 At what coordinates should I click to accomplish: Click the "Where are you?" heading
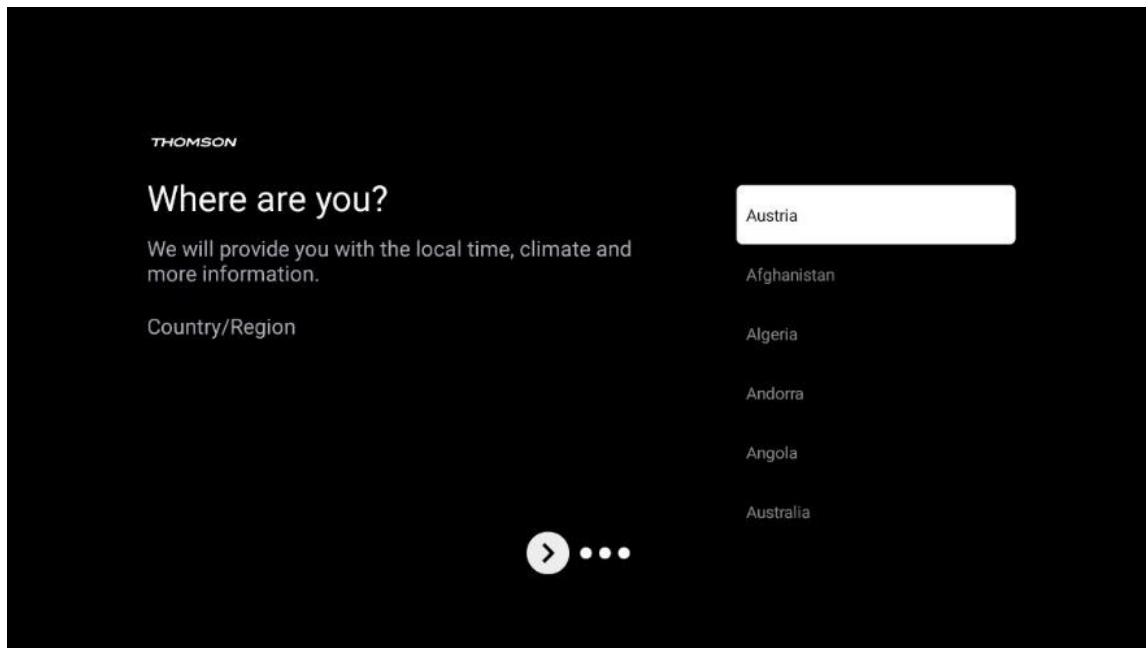click(x=266, y=199)
